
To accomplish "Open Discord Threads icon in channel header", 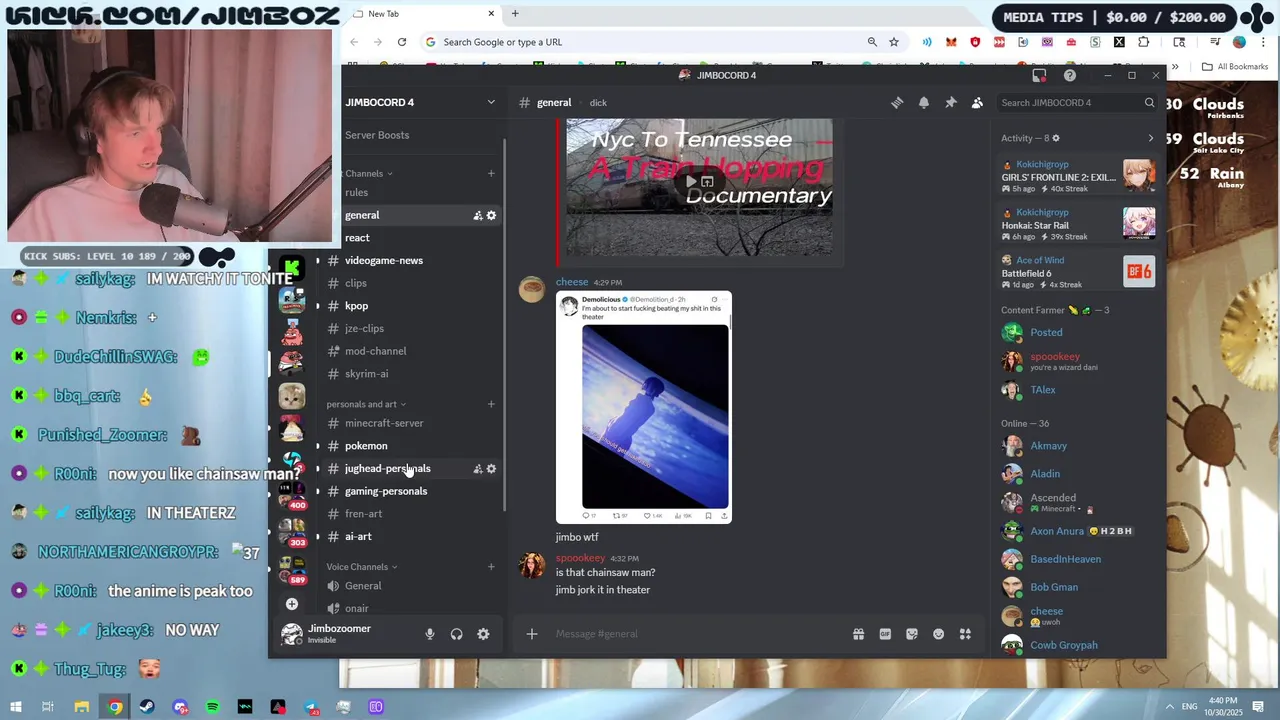I will tap(897, 103).
